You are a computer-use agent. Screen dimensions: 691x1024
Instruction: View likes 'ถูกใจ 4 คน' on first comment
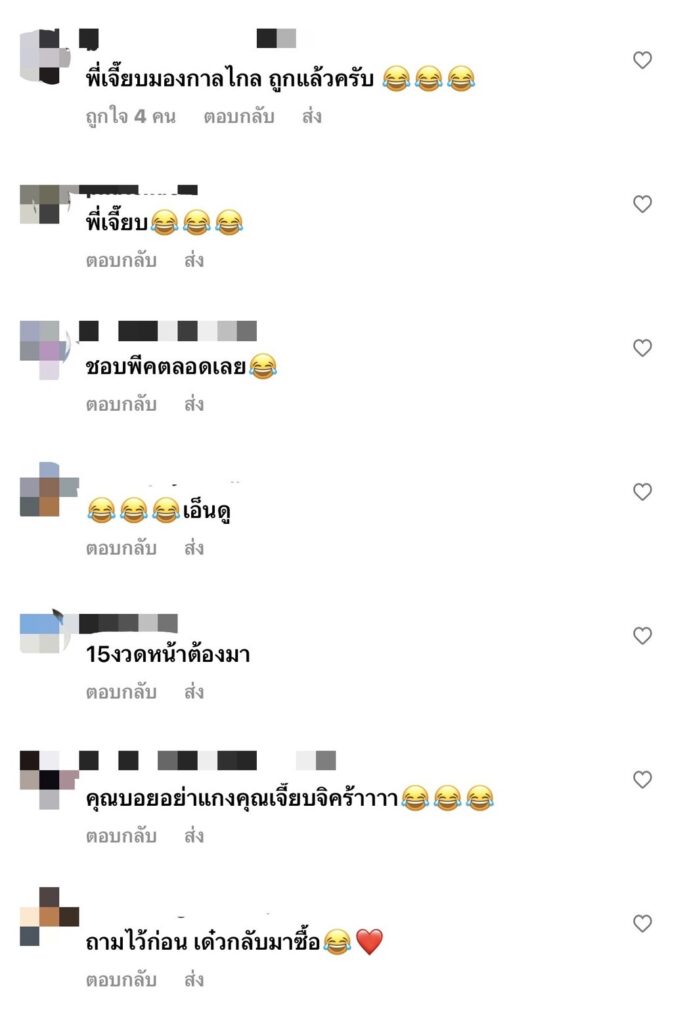(131, 117)
